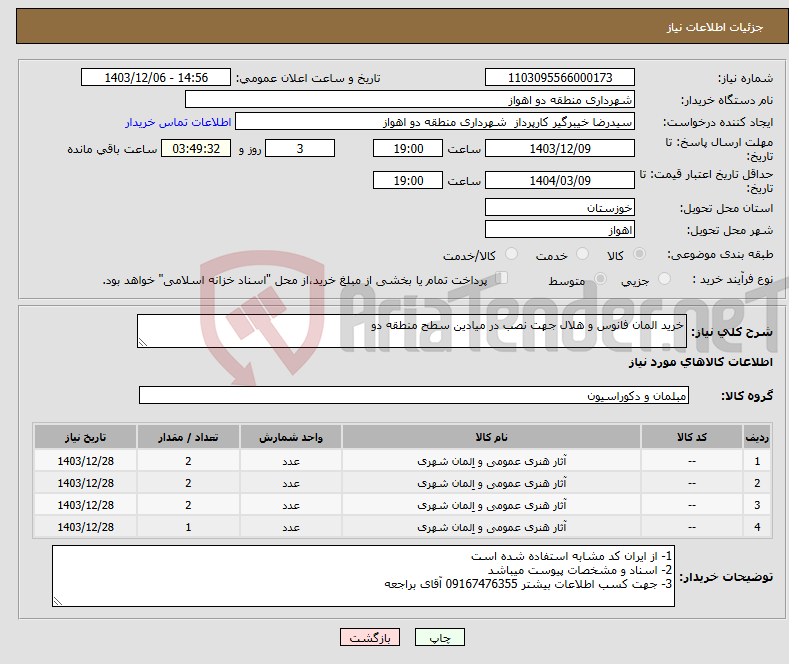The image size is (789, 664).
Task: Click the کد کالا column header
Action: pyautogui.click(x=692, y=437)
